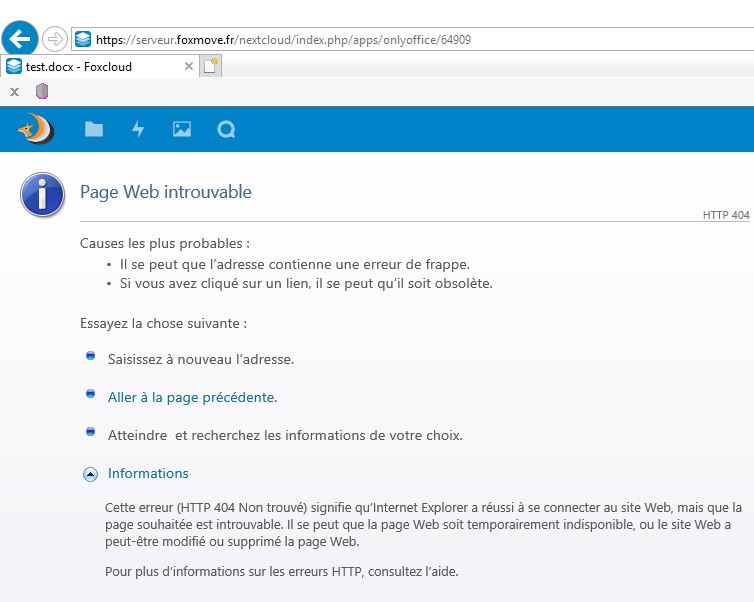This screenshot has width=754, height=602.
Task: Click the Informations heading text
Action: point(148,474)
